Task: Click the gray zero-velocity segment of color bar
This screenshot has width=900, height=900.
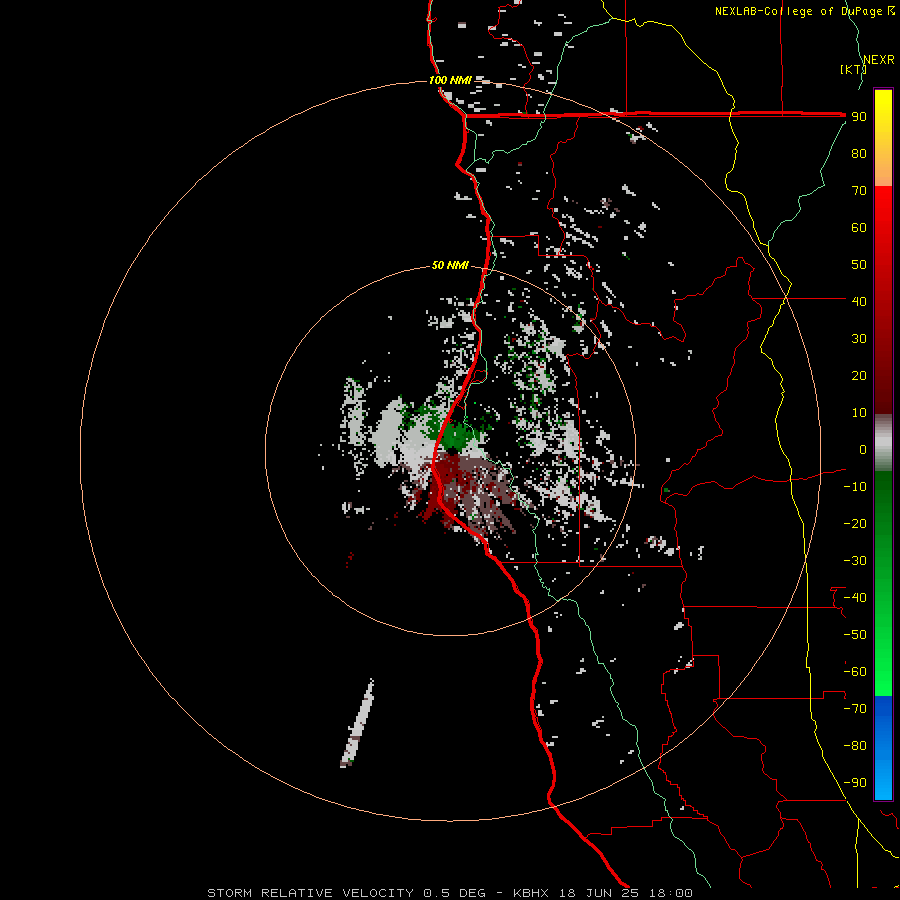Action: (883, 442)
